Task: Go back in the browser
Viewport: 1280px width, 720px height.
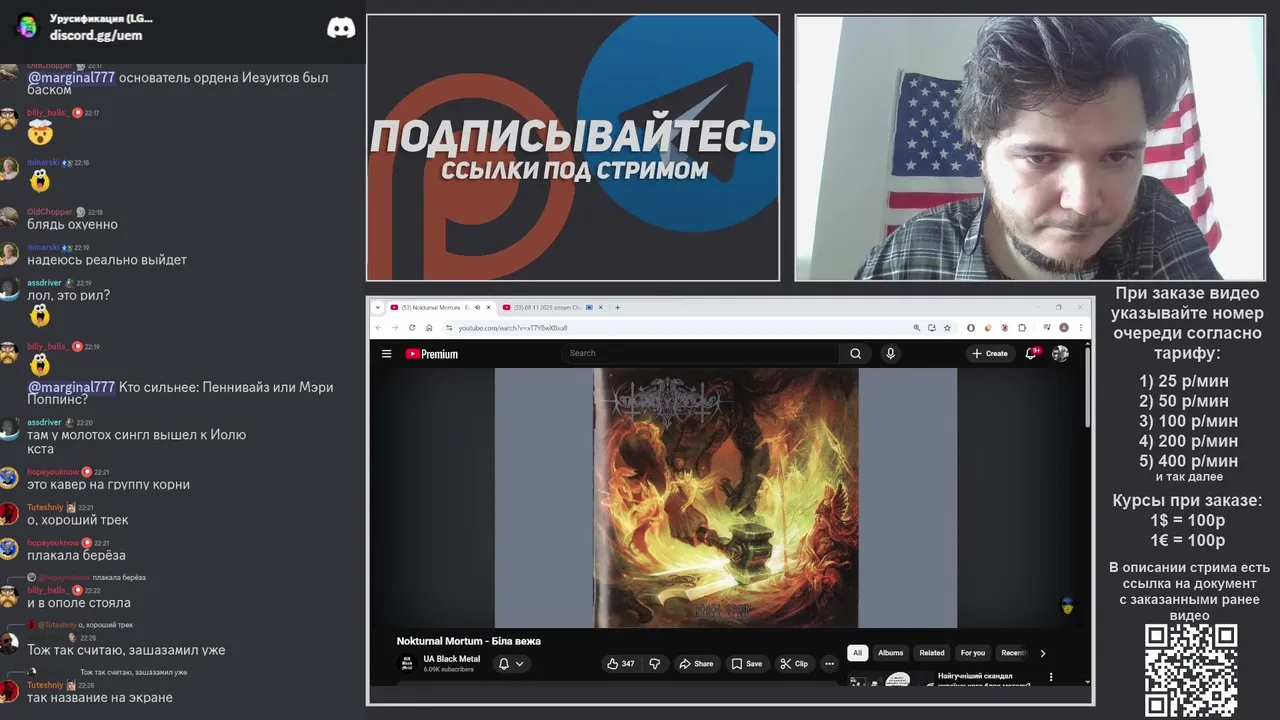Action: click(x=378, y=327)
